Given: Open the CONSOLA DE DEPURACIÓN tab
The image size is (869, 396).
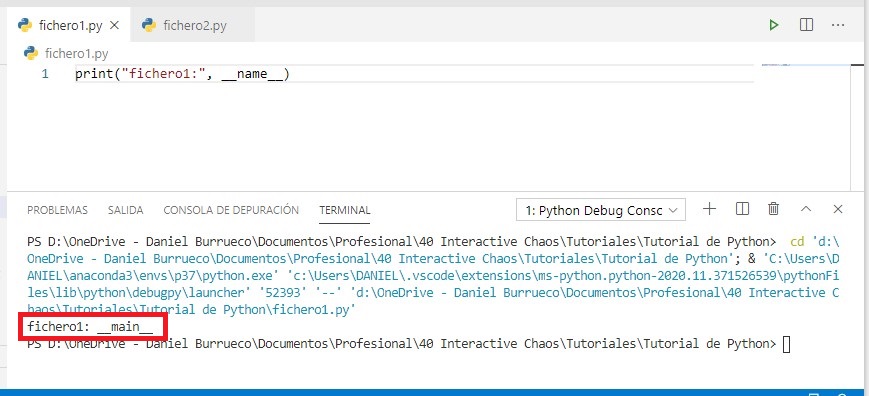Looking at the screenshot, I should coord(231,210).
